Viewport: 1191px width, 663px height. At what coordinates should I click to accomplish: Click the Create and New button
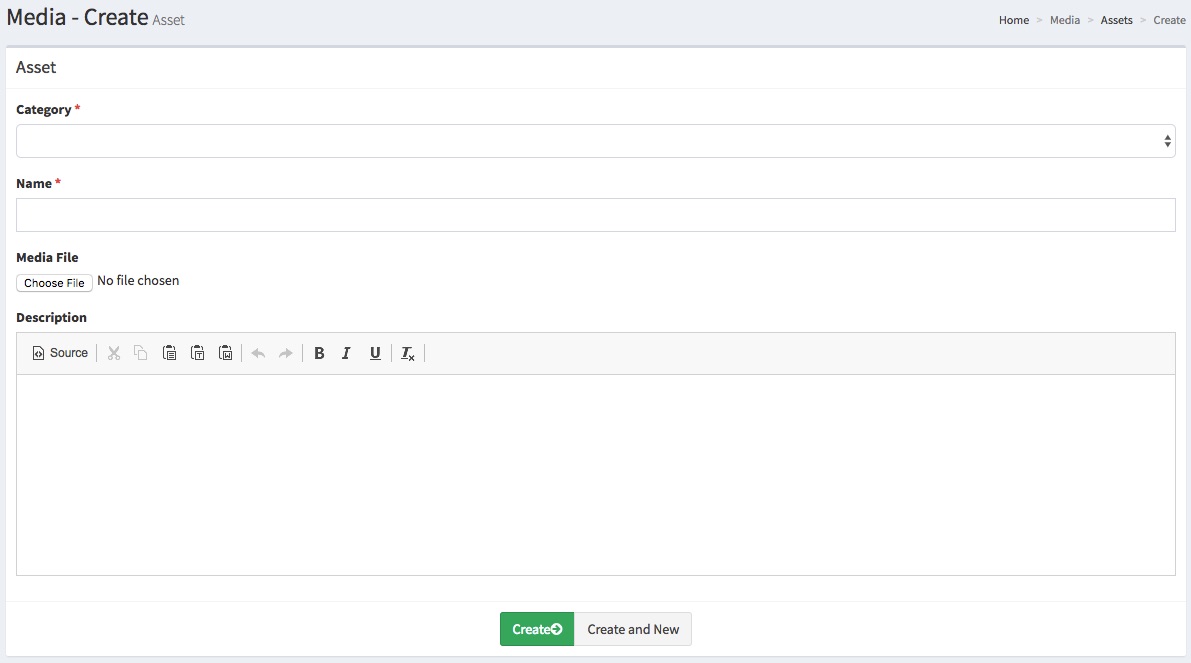pyautogui.click(x=633, y=629)
